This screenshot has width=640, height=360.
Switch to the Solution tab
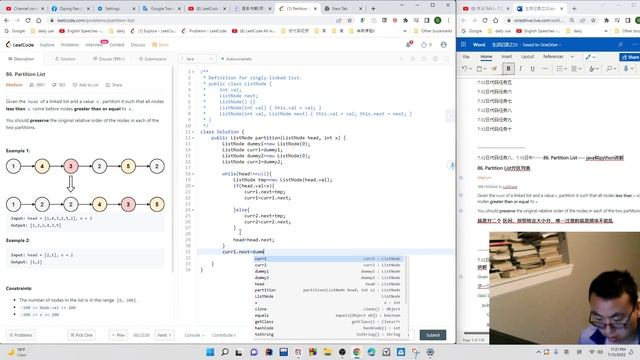[65, 59]
